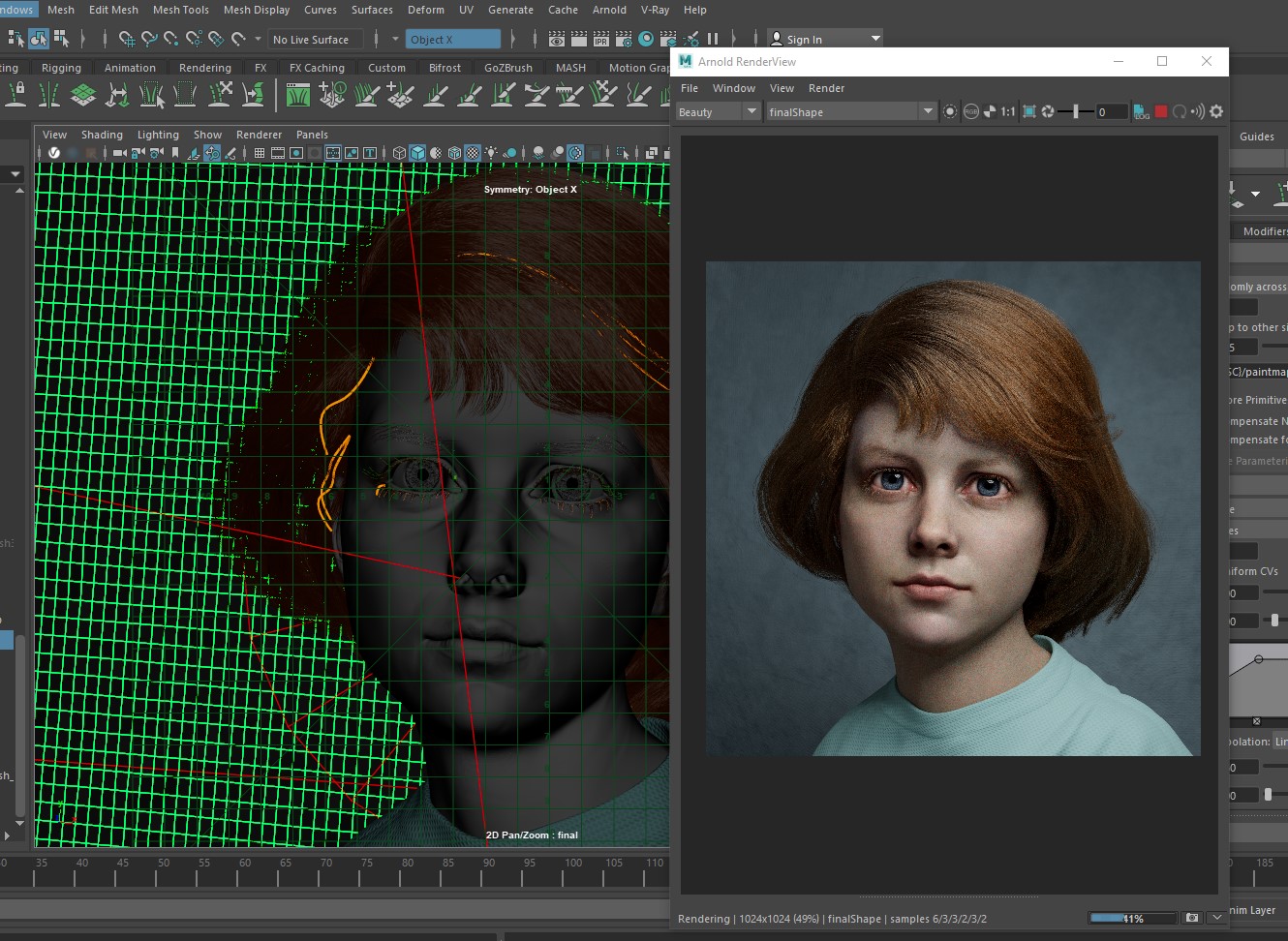1288x941 pixels.
Task: Toggle smooth shade all in viewport
Action: click(417, 153)
